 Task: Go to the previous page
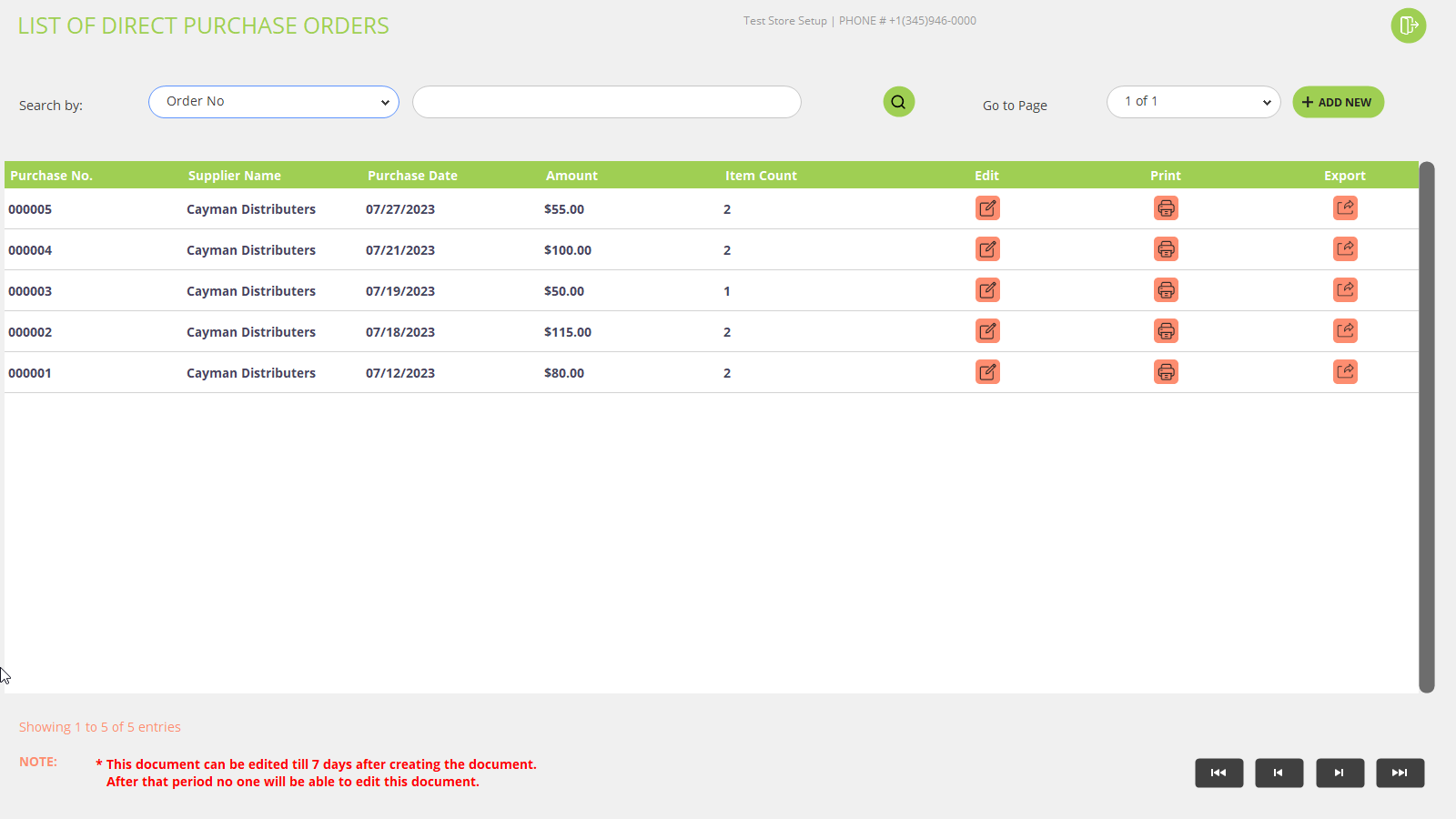(1279, 773)
